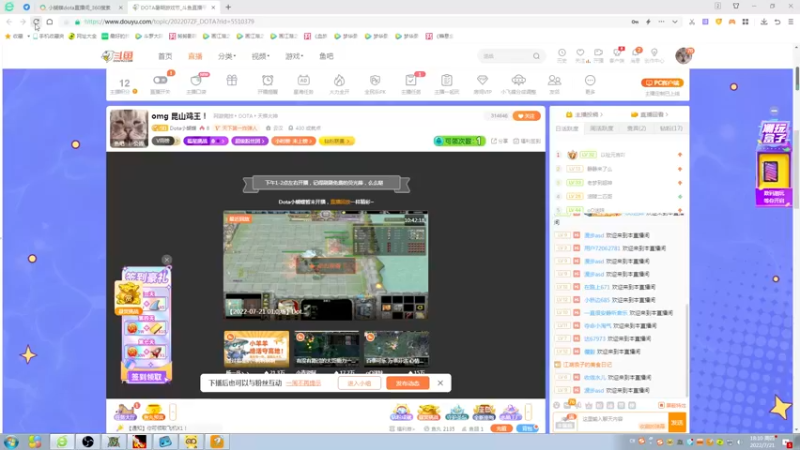Switch to the 日活跃度 tab
The image size is (800, 450).
click(x=567, y=129)
